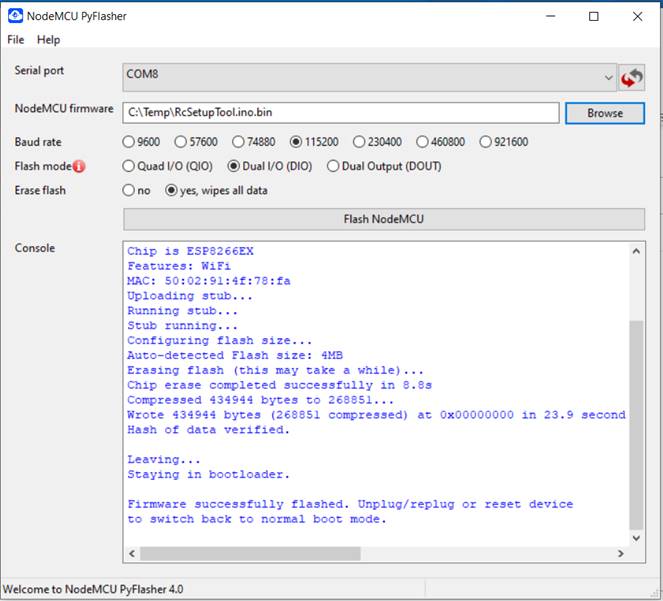Minimize the NodeMCU PyFlasher window
Viewport: 663px width, 601px height.
[x=551, y=16]
